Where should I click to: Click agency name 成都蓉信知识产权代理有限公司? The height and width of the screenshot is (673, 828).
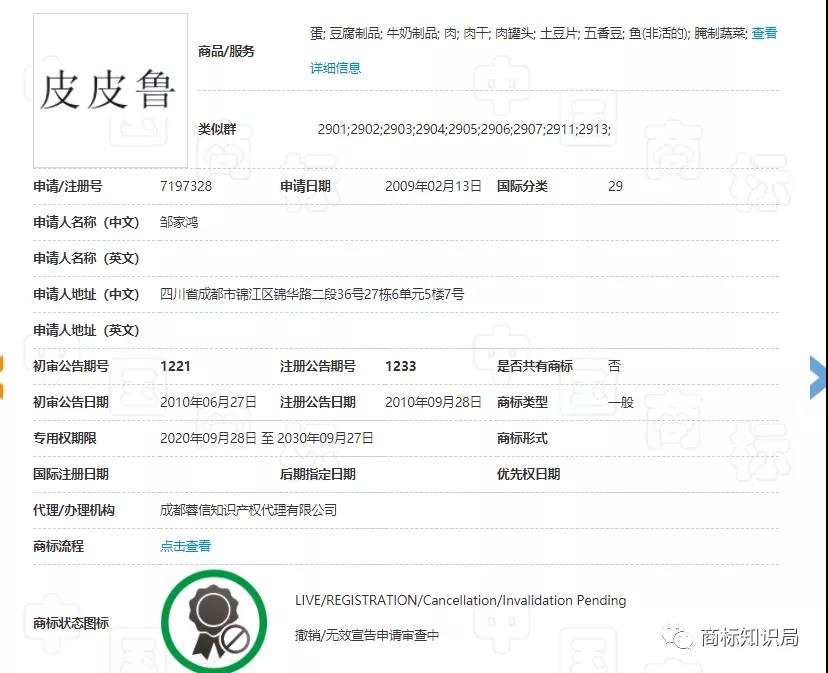click(248, 510)
